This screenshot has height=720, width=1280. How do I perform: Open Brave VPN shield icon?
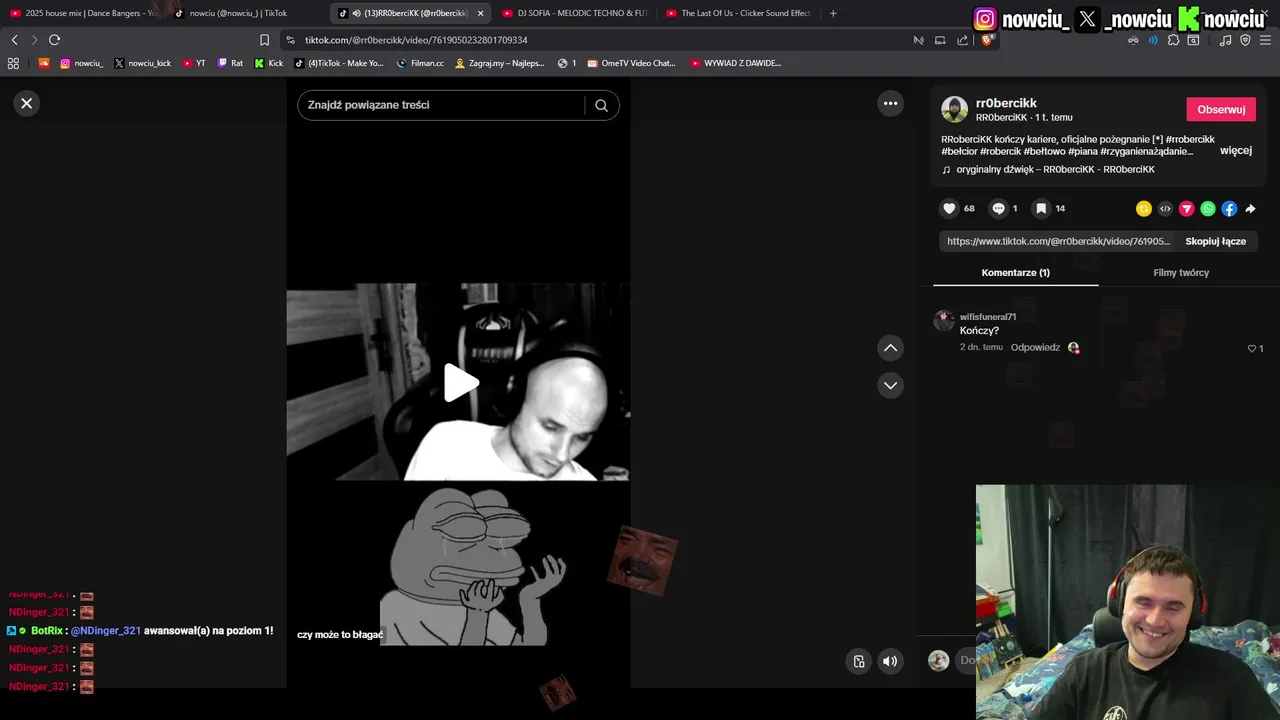[x=1245, y=40]
